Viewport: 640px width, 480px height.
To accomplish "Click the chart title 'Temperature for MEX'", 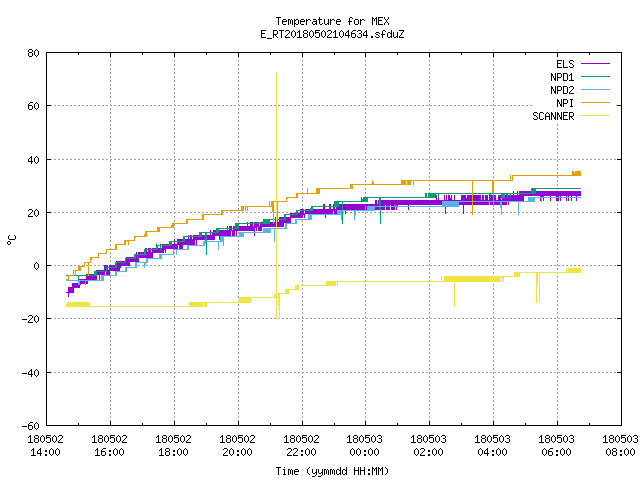I will click(332, 21).
